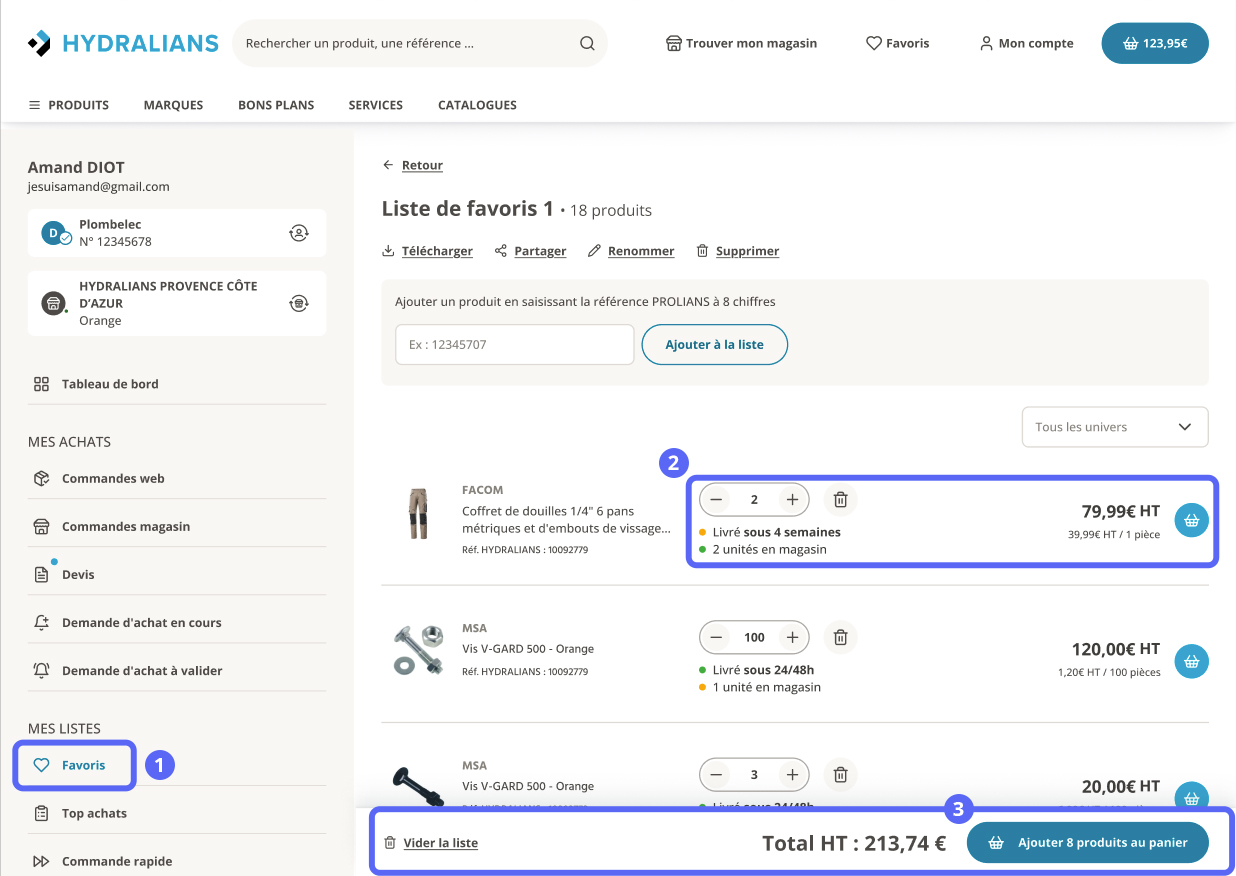Switch account using Plombelec swap icon
Image resolution: width=1236 pixels, height=876 pixels.
click(298, 233)
